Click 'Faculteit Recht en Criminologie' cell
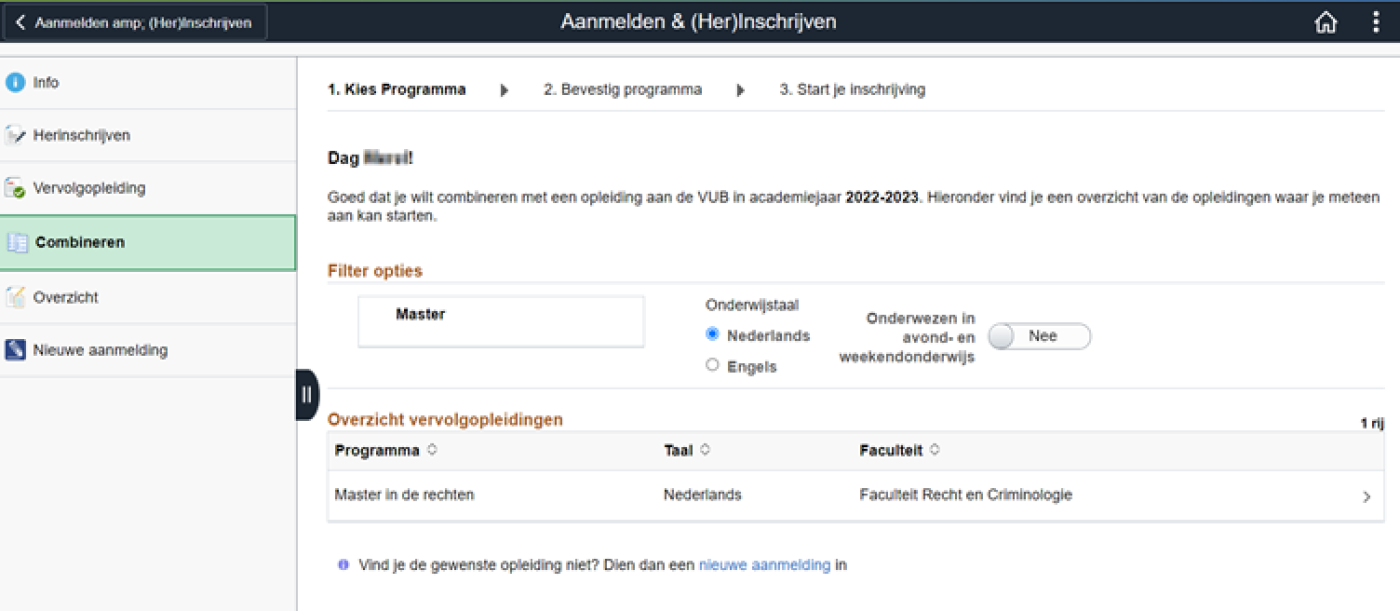This screenshot has height=611, width=1400. (x=966, y=495)
